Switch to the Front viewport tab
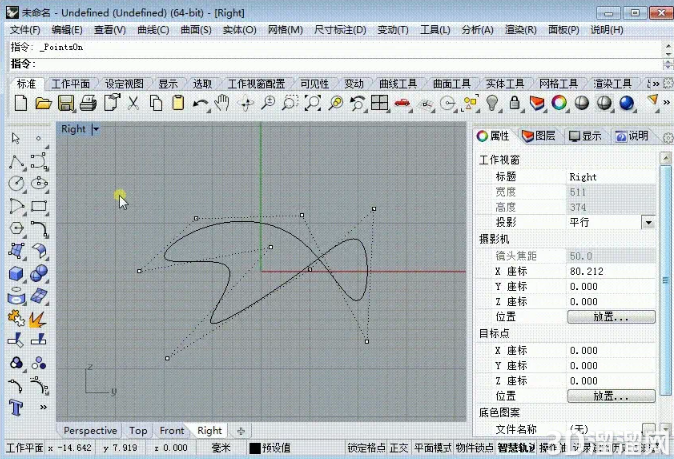This screenshot has height=459, width=674. click(x=172, y=430)
